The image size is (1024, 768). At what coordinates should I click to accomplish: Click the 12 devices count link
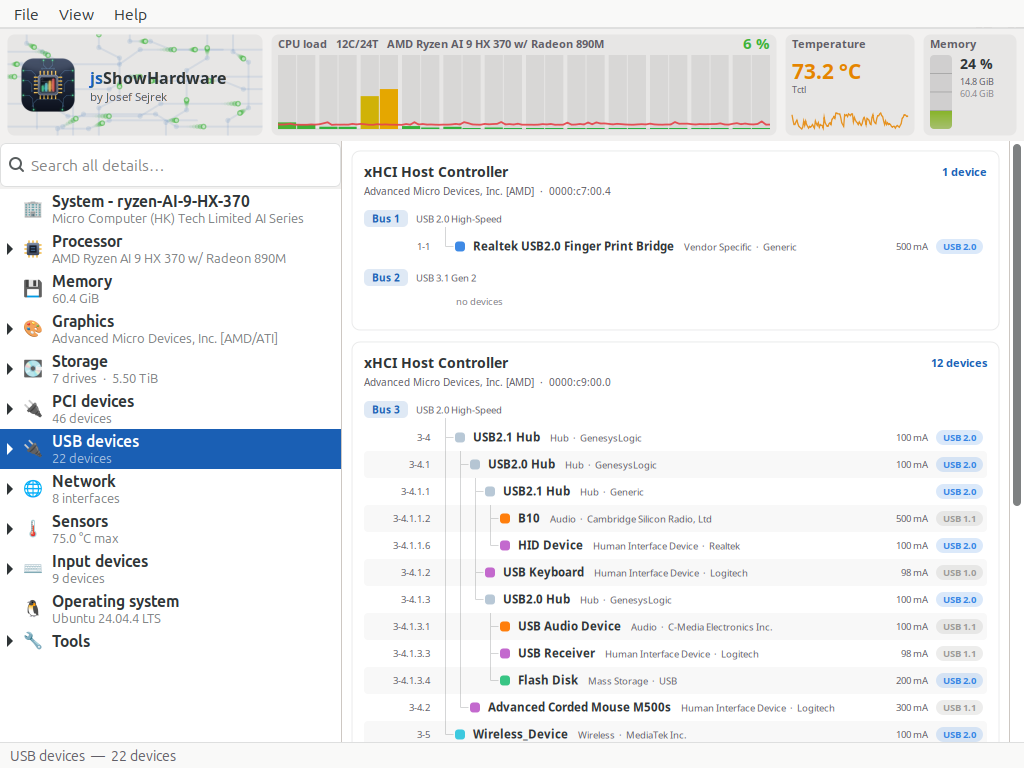[x=959, y=362]
